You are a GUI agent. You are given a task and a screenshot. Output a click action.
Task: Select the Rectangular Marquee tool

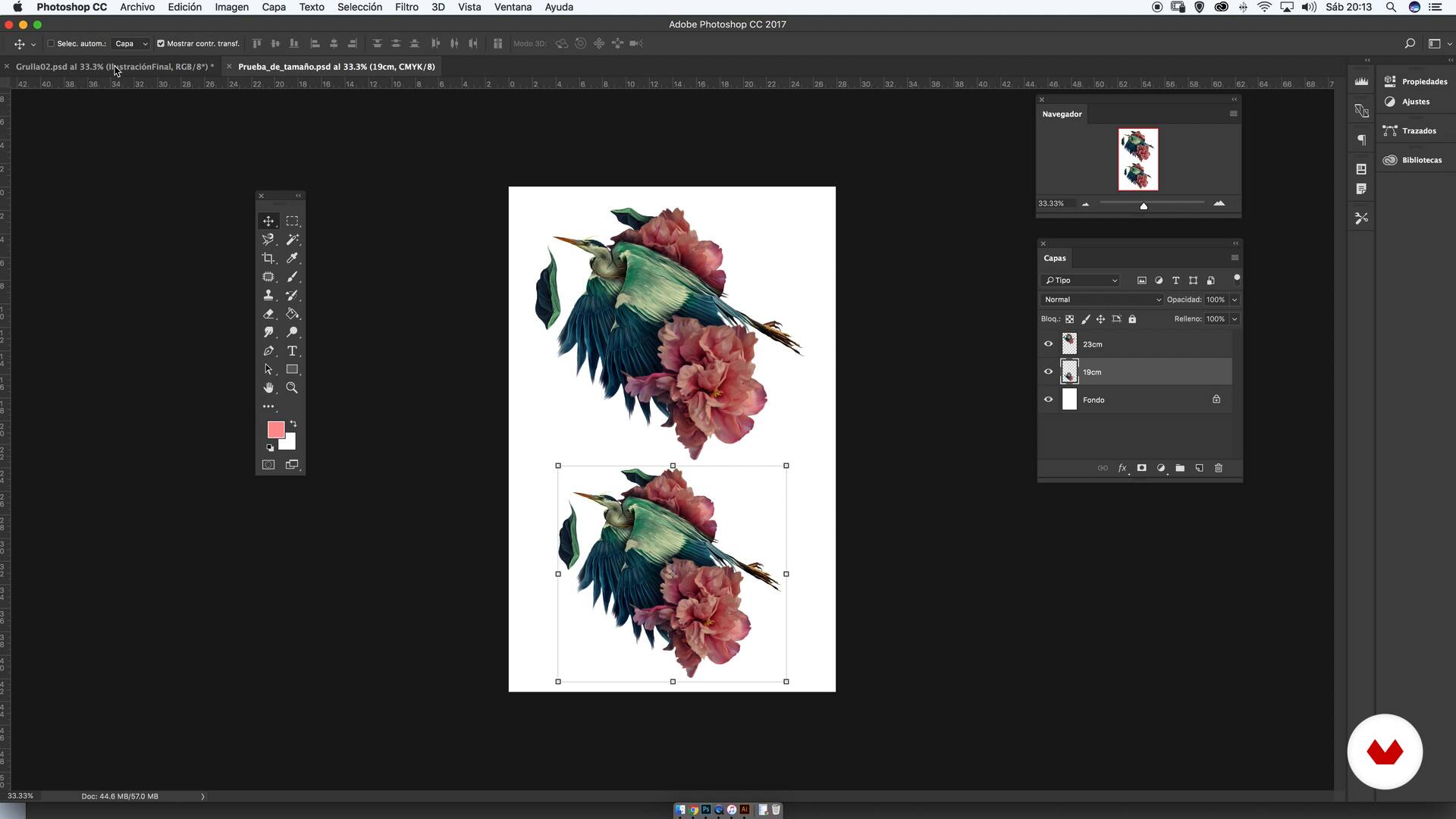[x=292, y=221]
